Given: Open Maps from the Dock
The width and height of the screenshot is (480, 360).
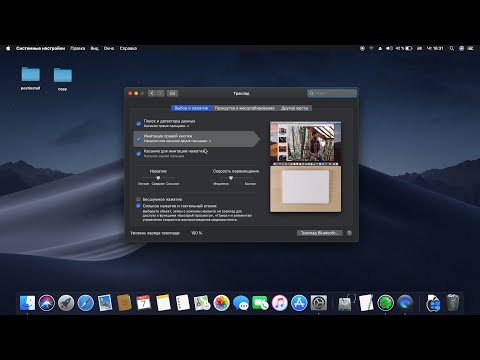Looking at the screenshot, I should tap(202, 303).
